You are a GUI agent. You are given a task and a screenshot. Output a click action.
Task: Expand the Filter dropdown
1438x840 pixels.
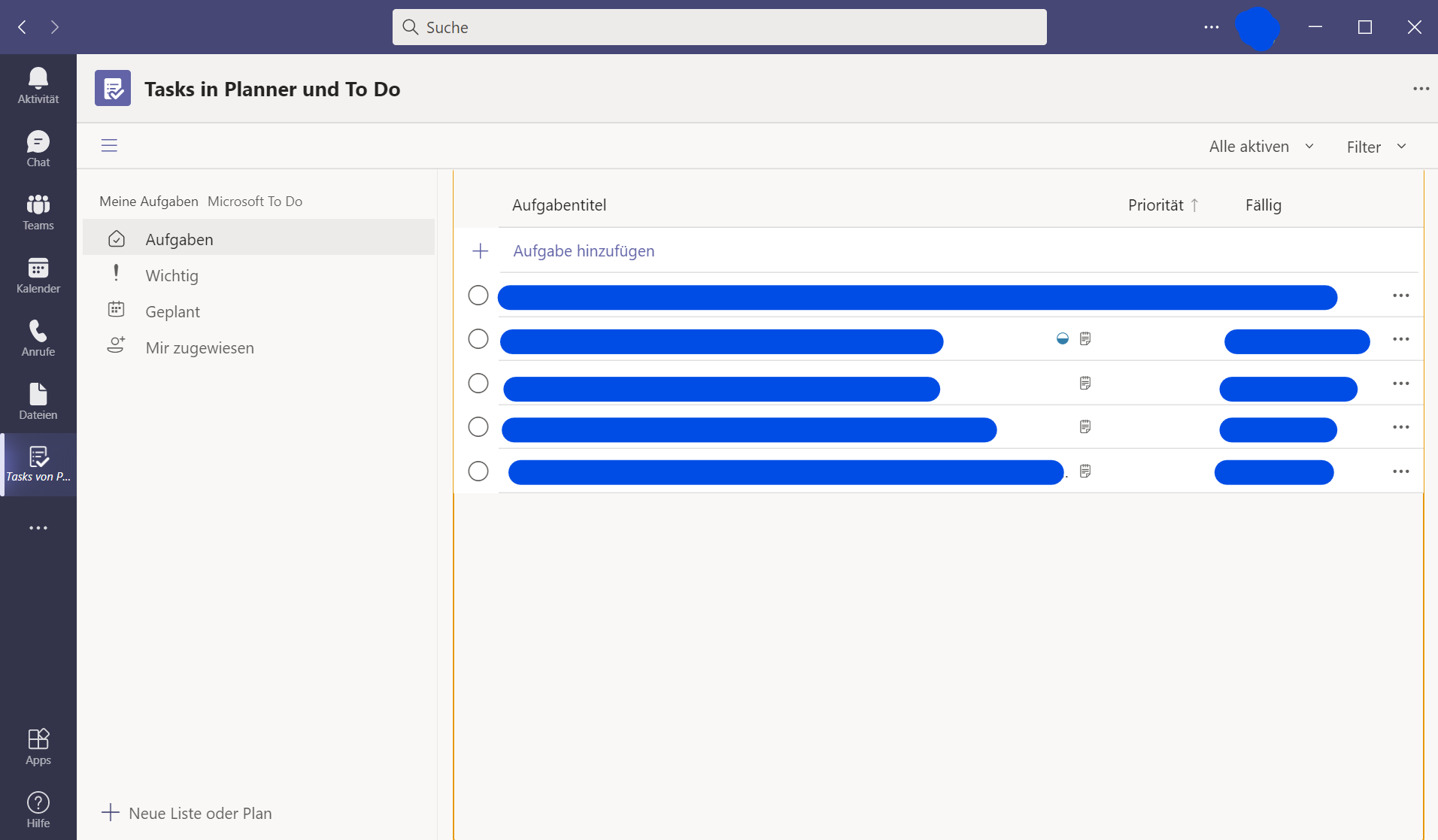(x=1376, y=147)
